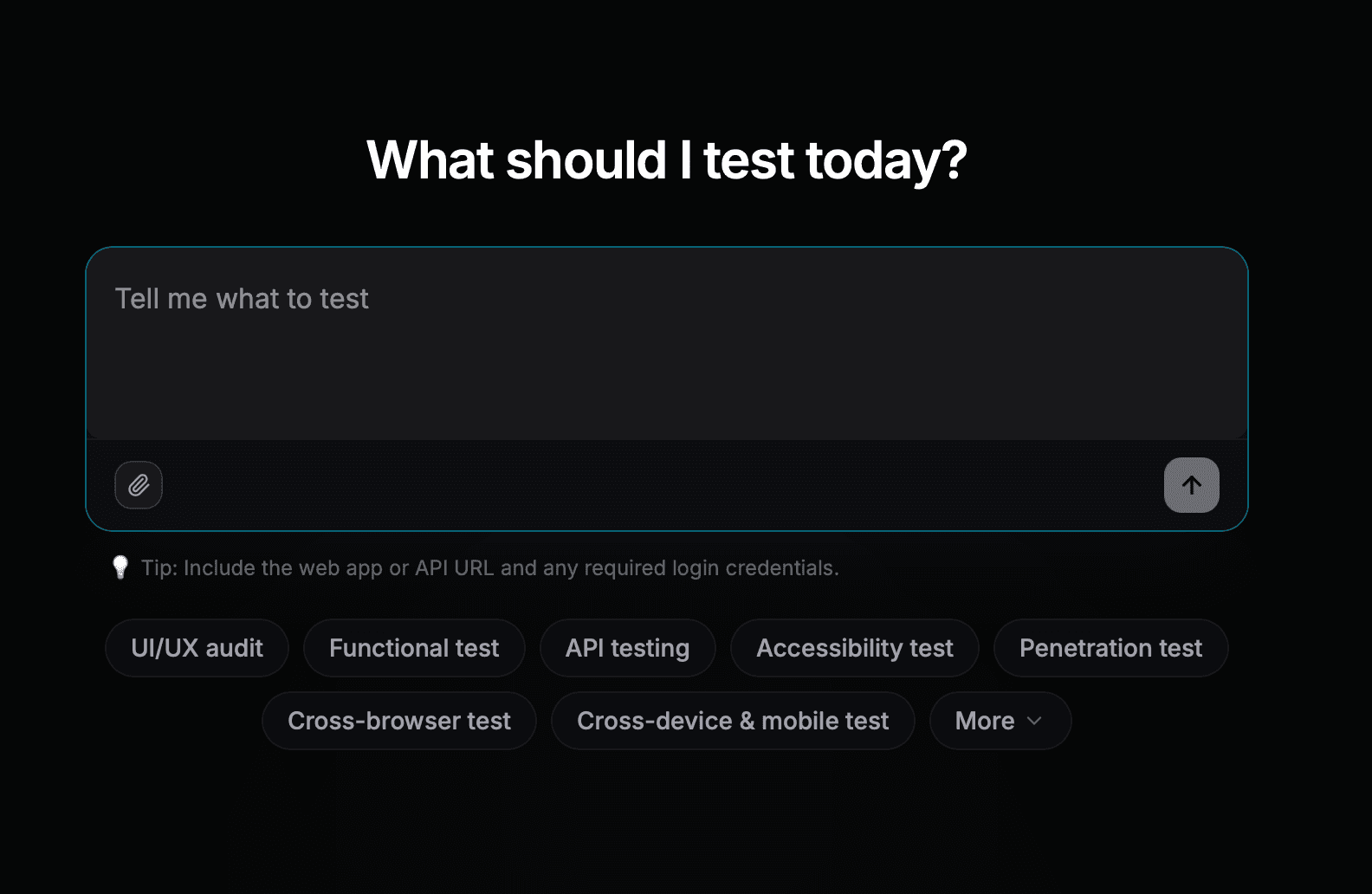Viewport: 1372px width, 894px height.
Task: Pick the Cross-browser test suggestion
Action: [x=399, y=721]
